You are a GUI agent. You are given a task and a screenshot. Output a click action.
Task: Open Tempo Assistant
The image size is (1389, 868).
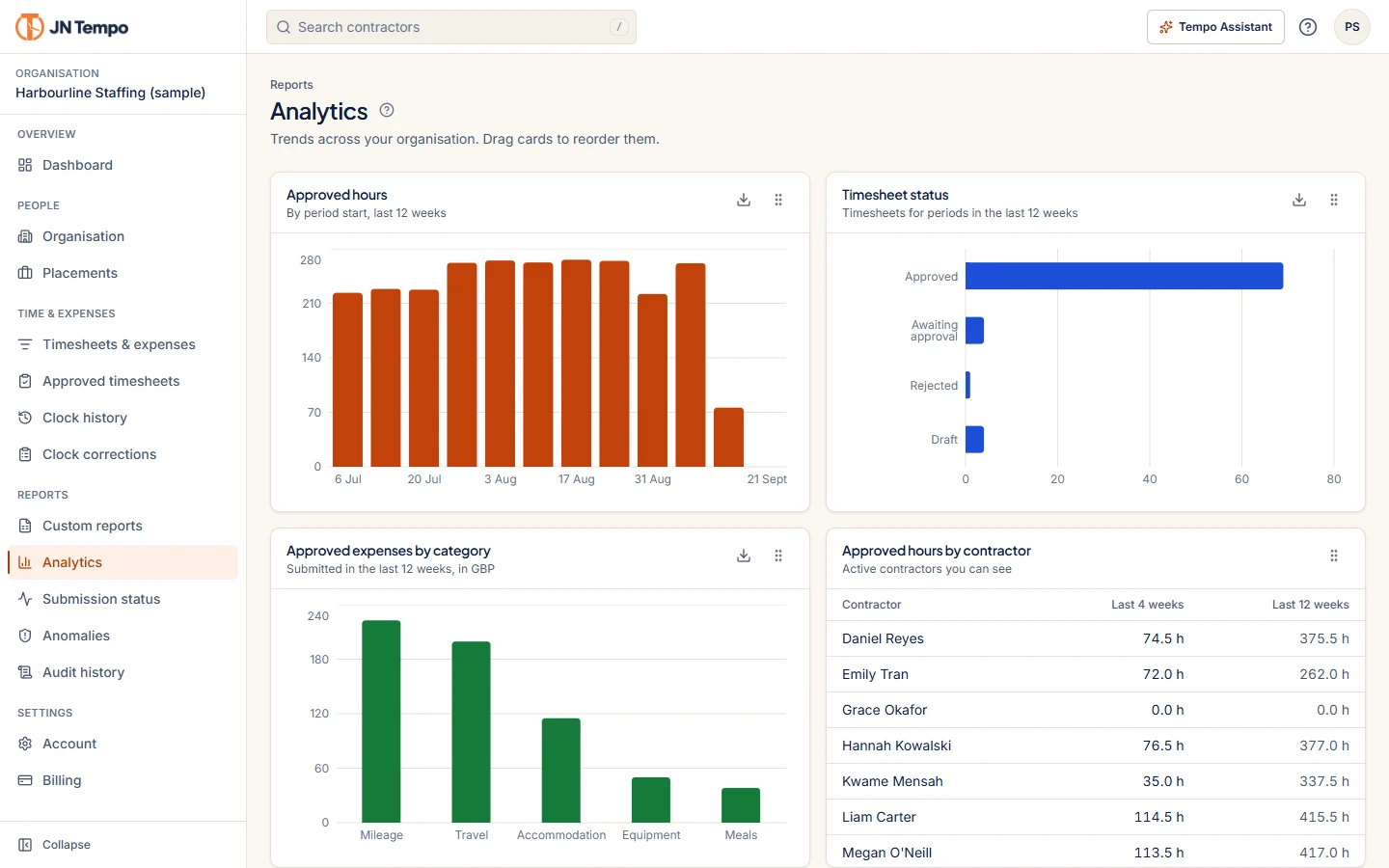[1215, 27]
